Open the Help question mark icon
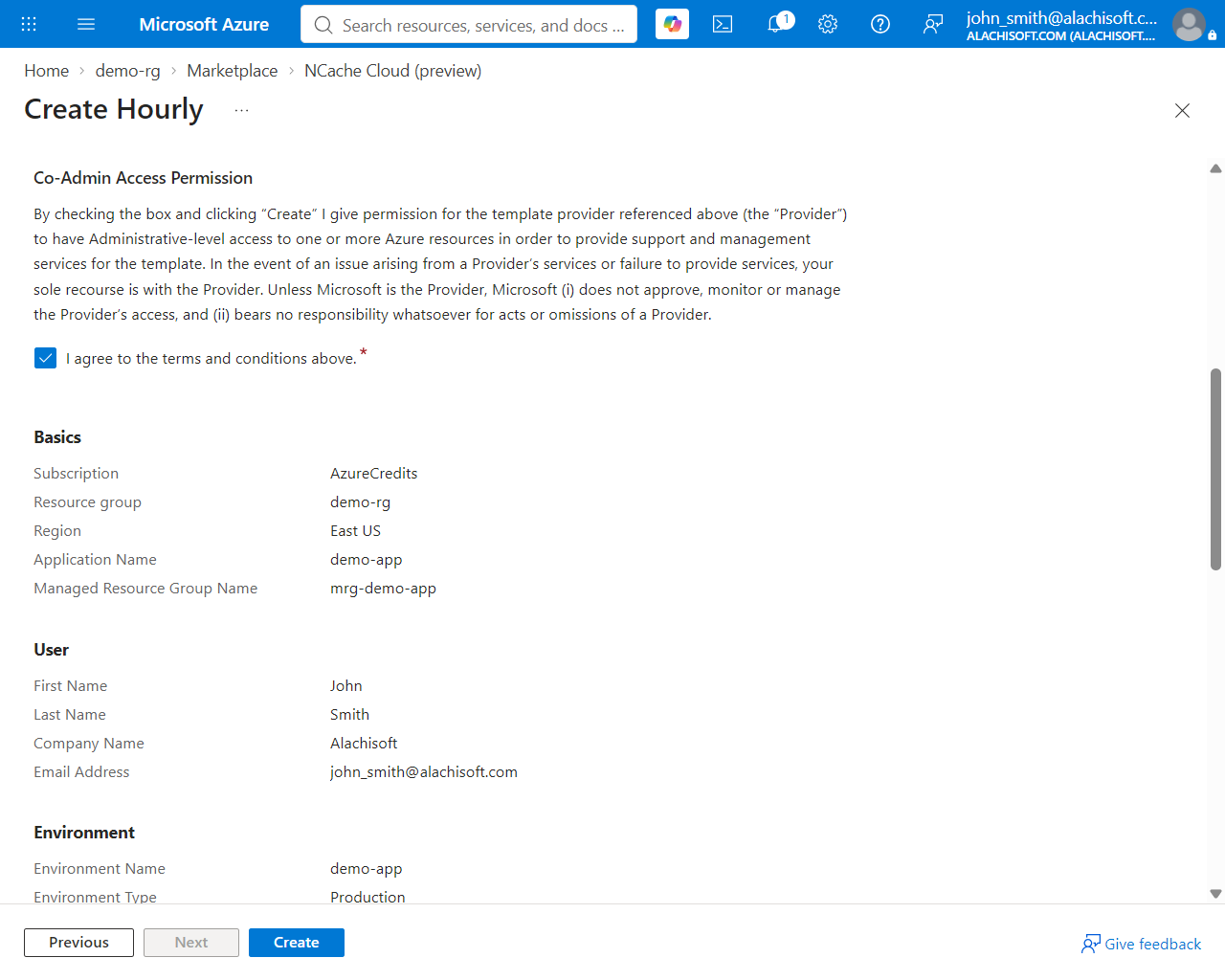 (880, 24)
